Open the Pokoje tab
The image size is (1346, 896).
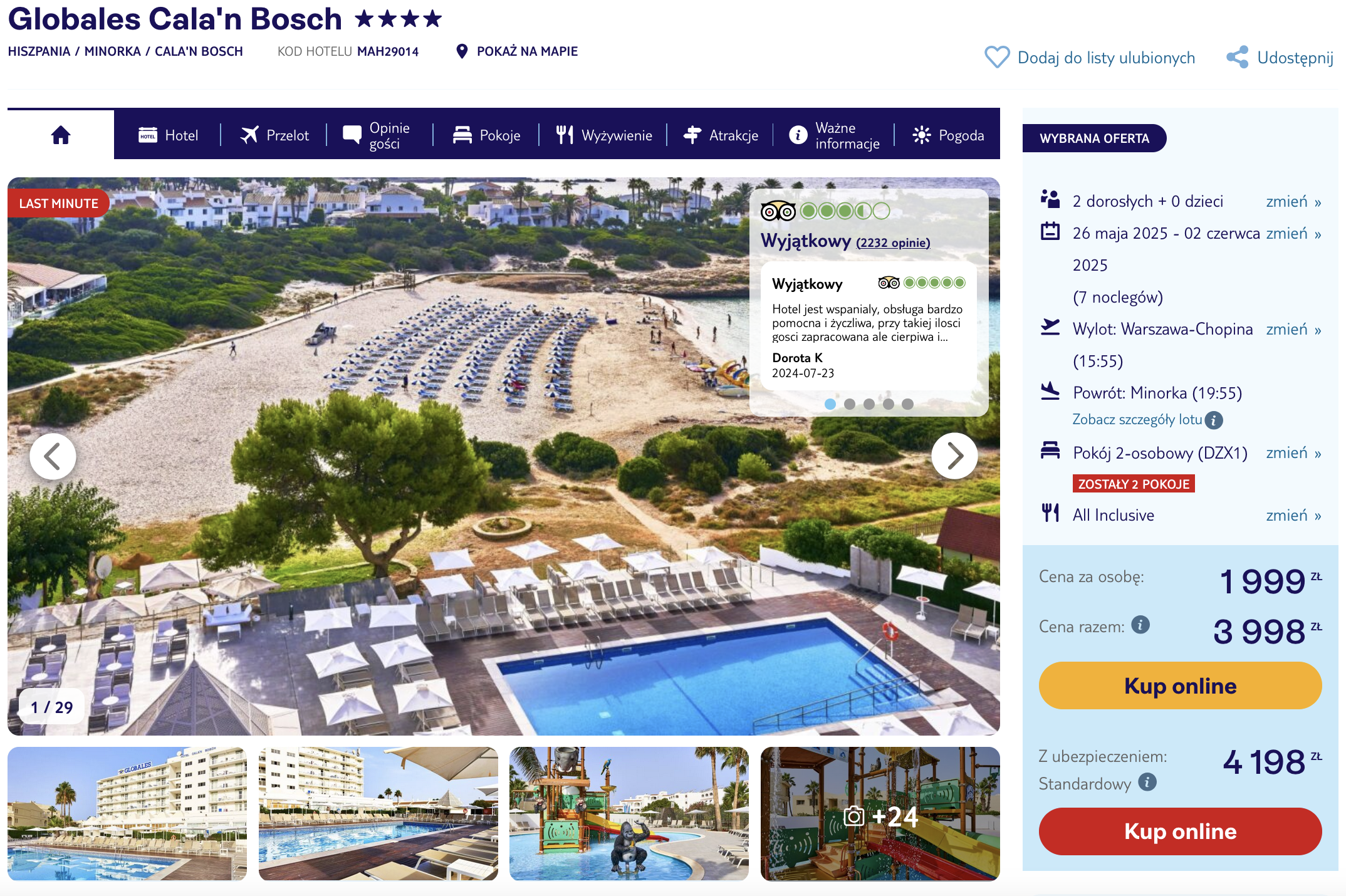tap(487, 135)
